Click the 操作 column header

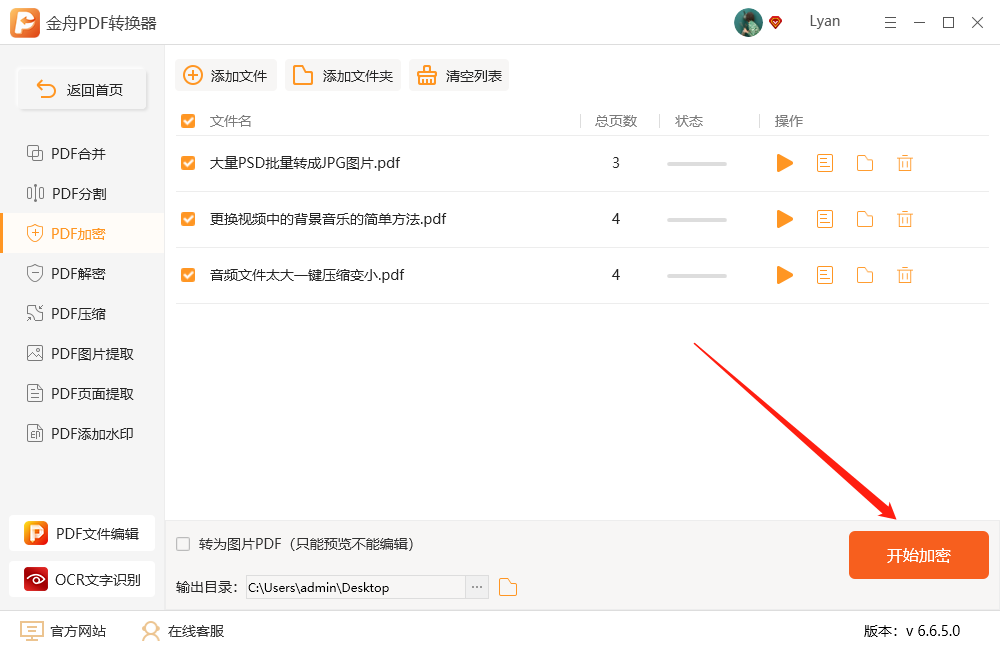pyautogui.click(x=788, y=121)
